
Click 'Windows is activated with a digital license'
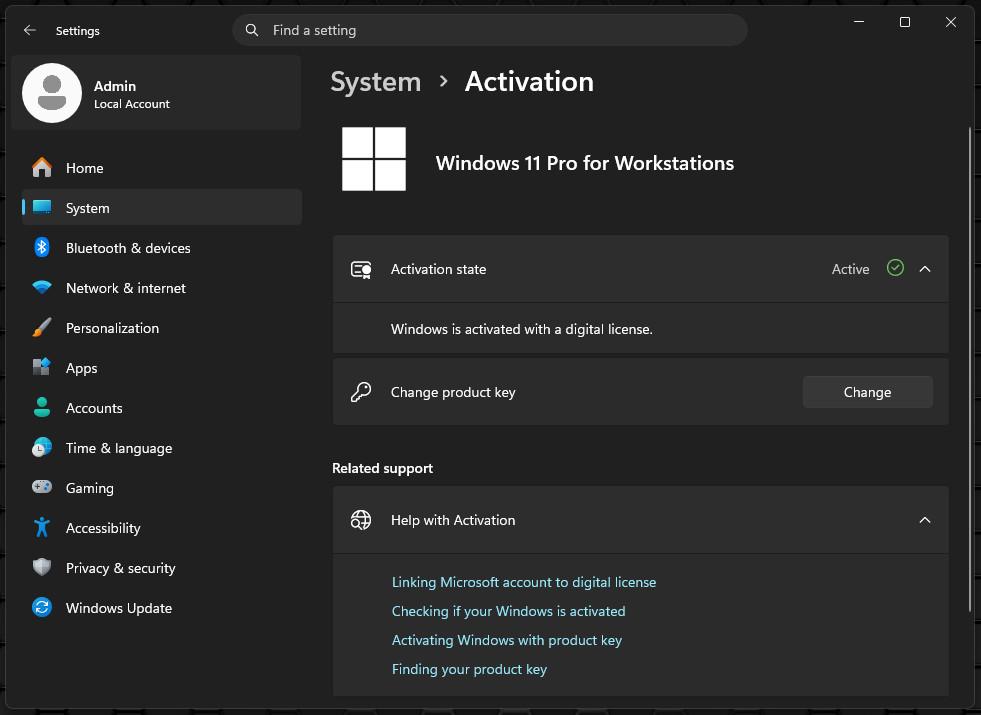click(522, 329)
